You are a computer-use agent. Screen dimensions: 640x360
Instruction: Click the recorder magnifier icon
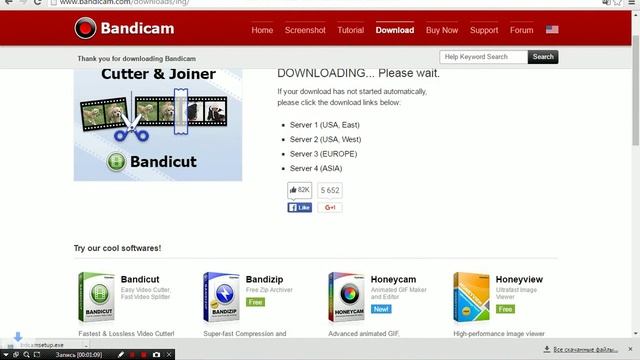27,355
